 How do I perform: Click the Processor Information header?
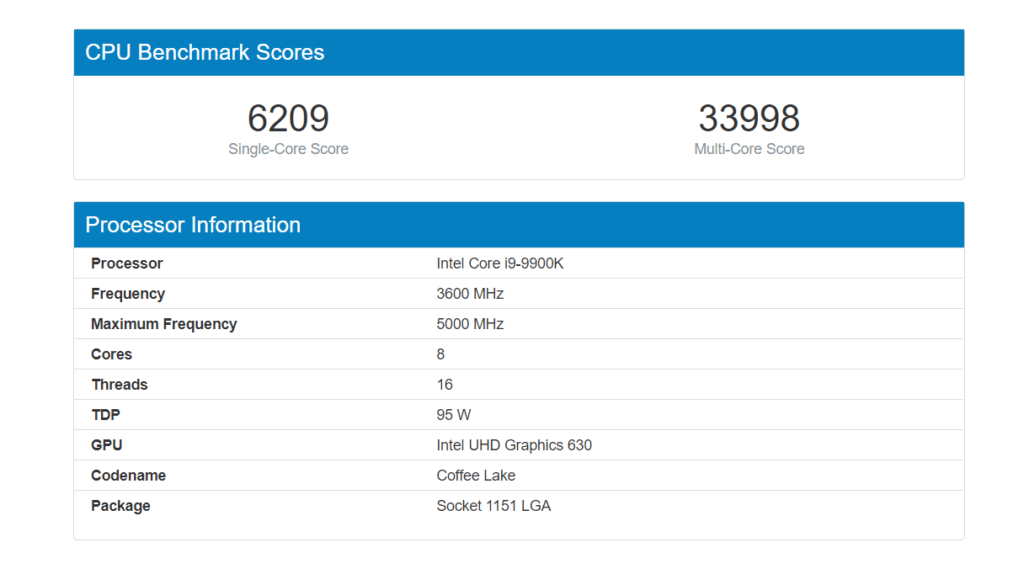pyautogui.click(x=193, y=225)
